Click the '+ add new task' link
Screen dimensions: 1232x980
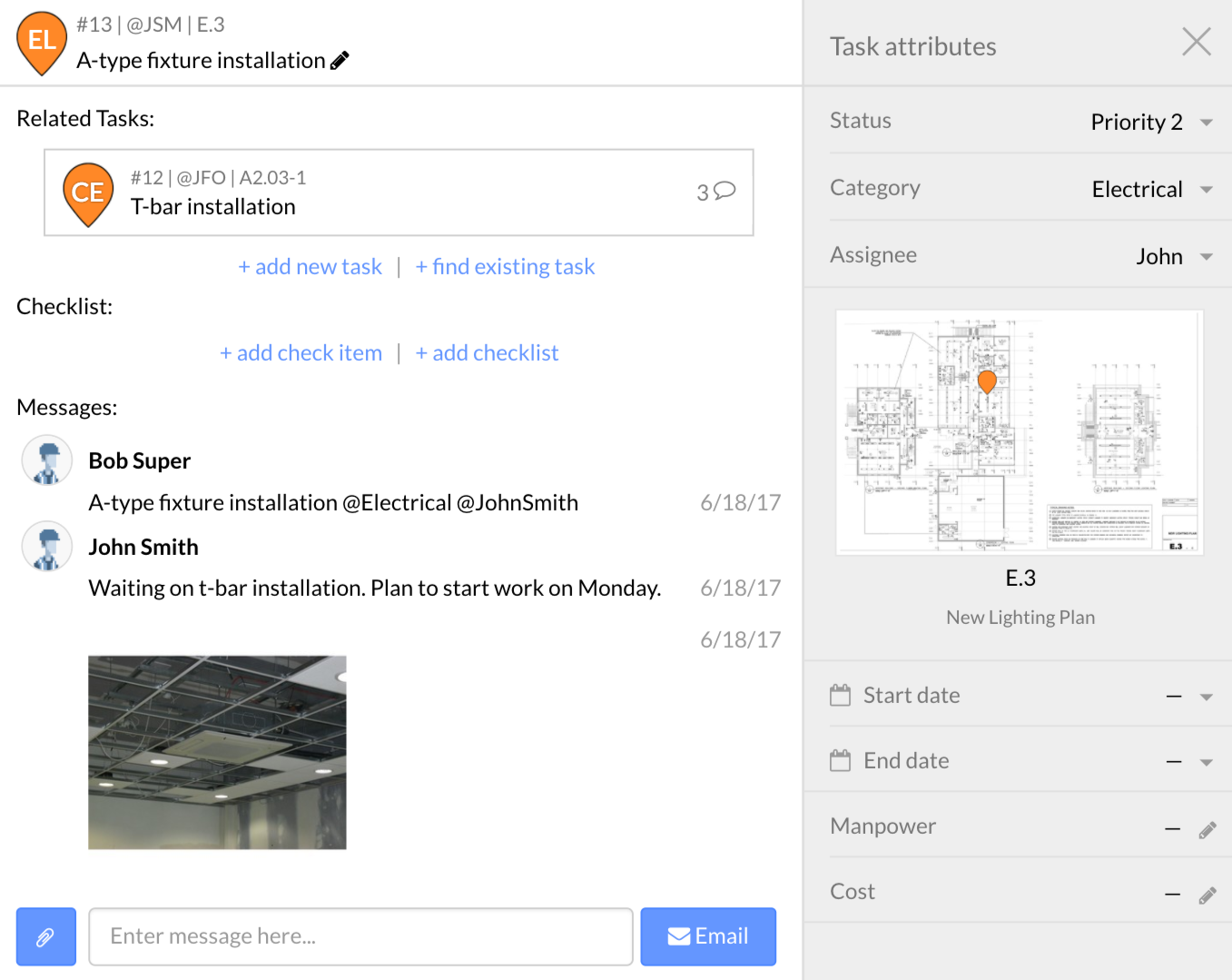coord(310,267)
